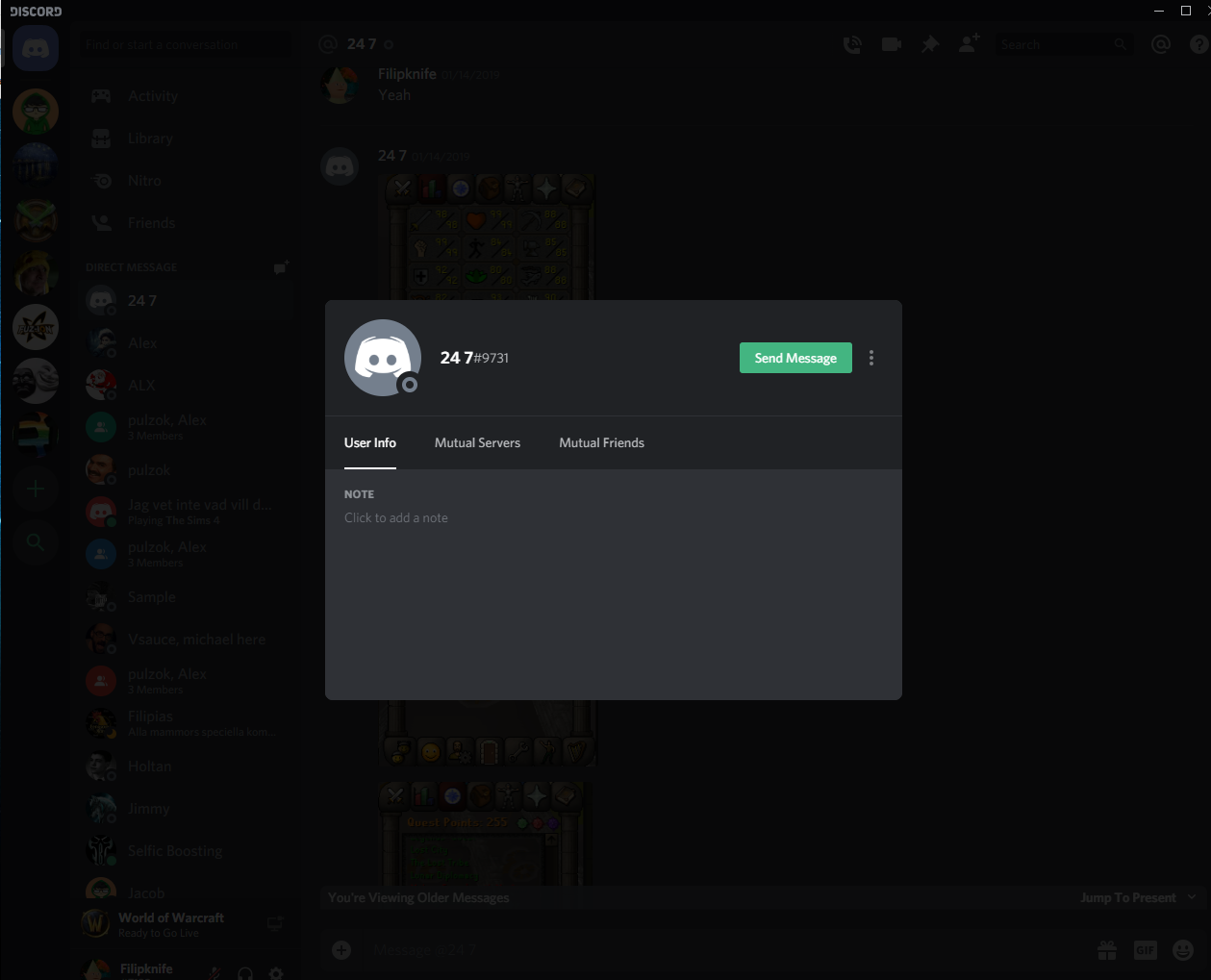The height and width of the screenshot is (980, 1211).
Task: Open the emoji picker
Action: coord(1183,950)
